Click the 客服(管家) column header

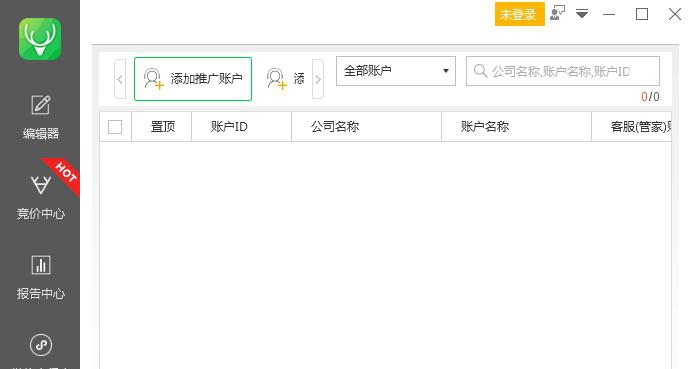click(632, 127)
